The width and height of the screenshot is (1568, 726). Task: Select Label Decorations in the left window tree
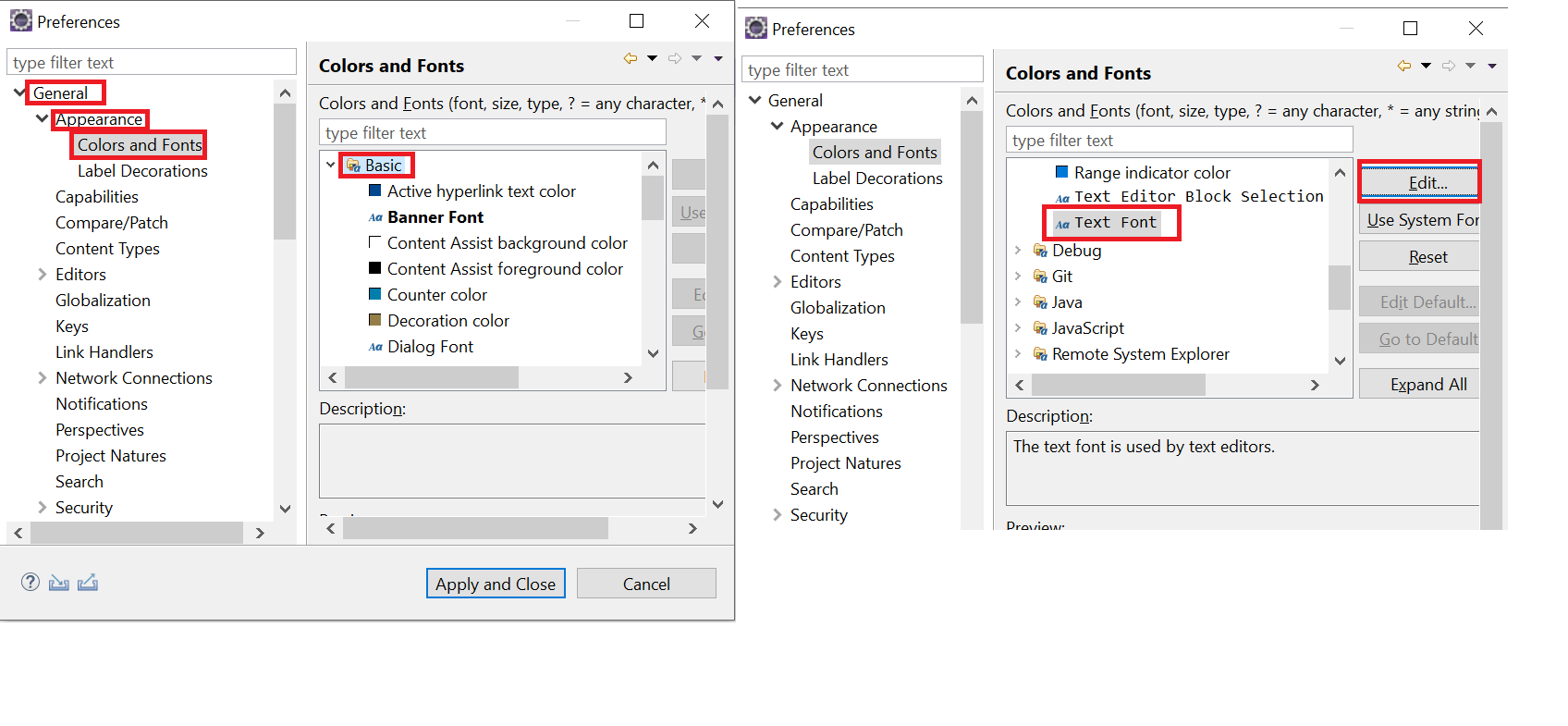(x=142, y=171)
